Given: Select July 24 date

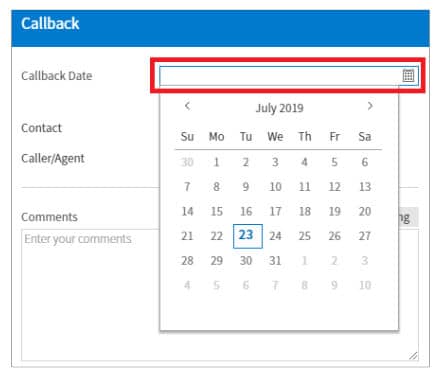Looking at the screenshot, I should click(275, 236).
